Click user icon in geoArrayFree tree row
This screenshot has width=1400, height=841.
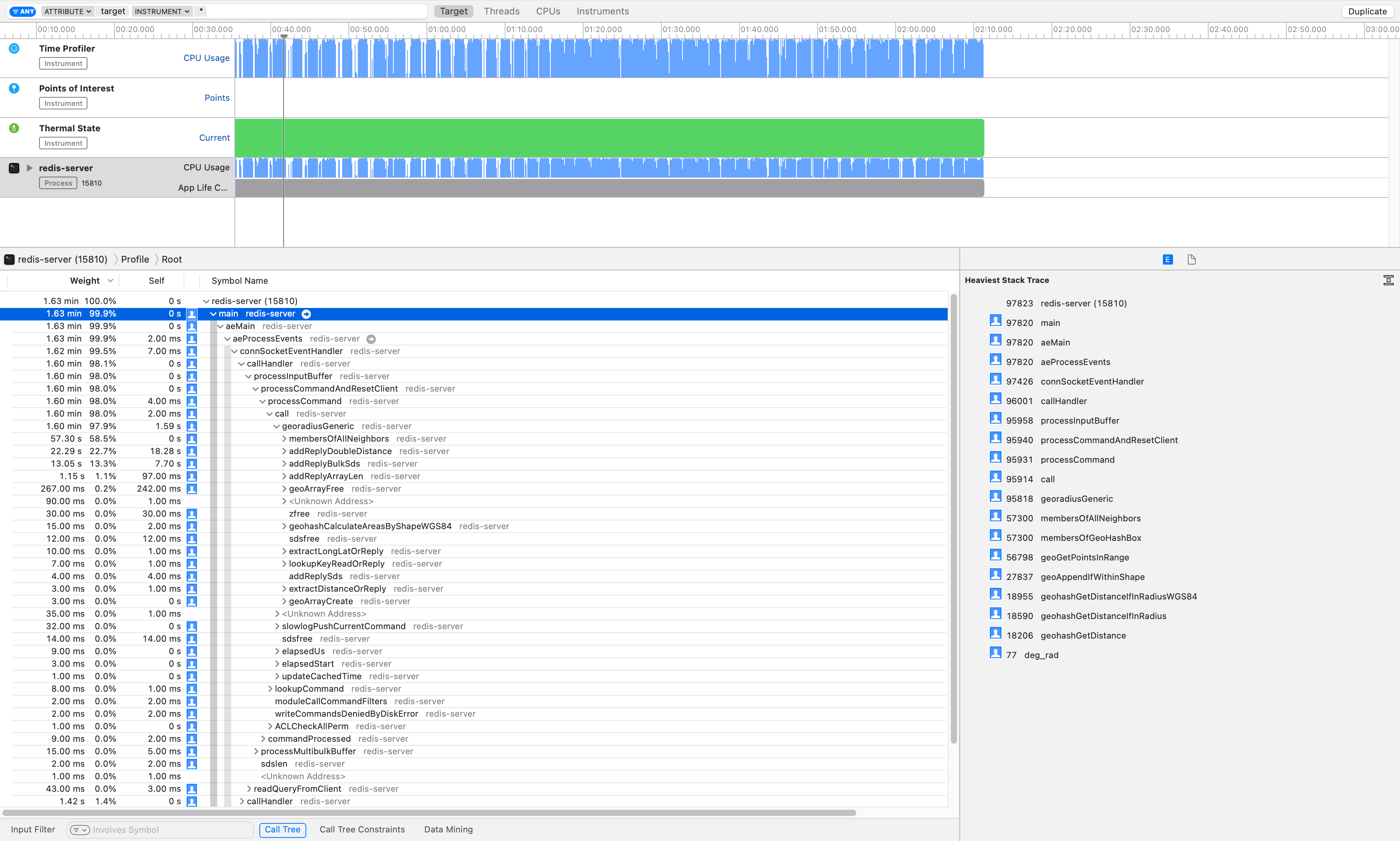[192, 488]
